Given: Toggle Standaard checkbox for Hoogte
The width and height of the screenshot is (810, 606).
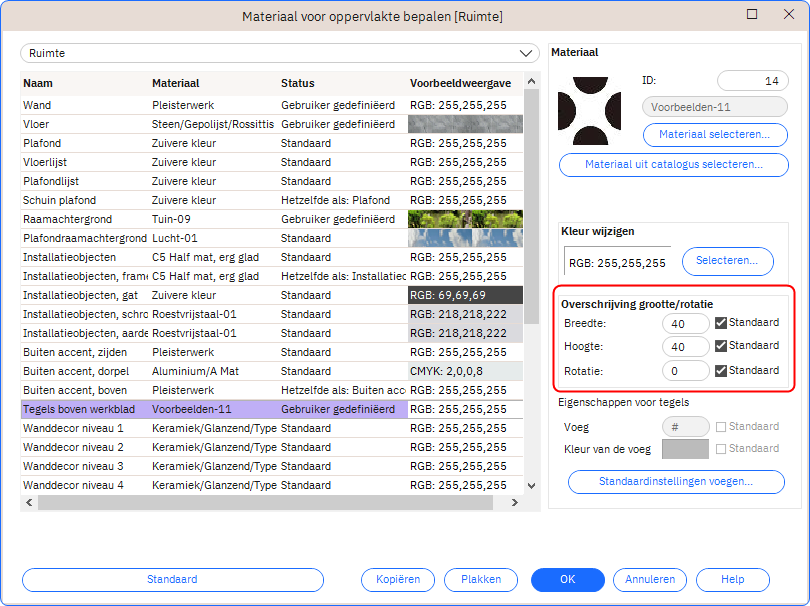Looking at the screenshot, I should [x=722, y=346].
